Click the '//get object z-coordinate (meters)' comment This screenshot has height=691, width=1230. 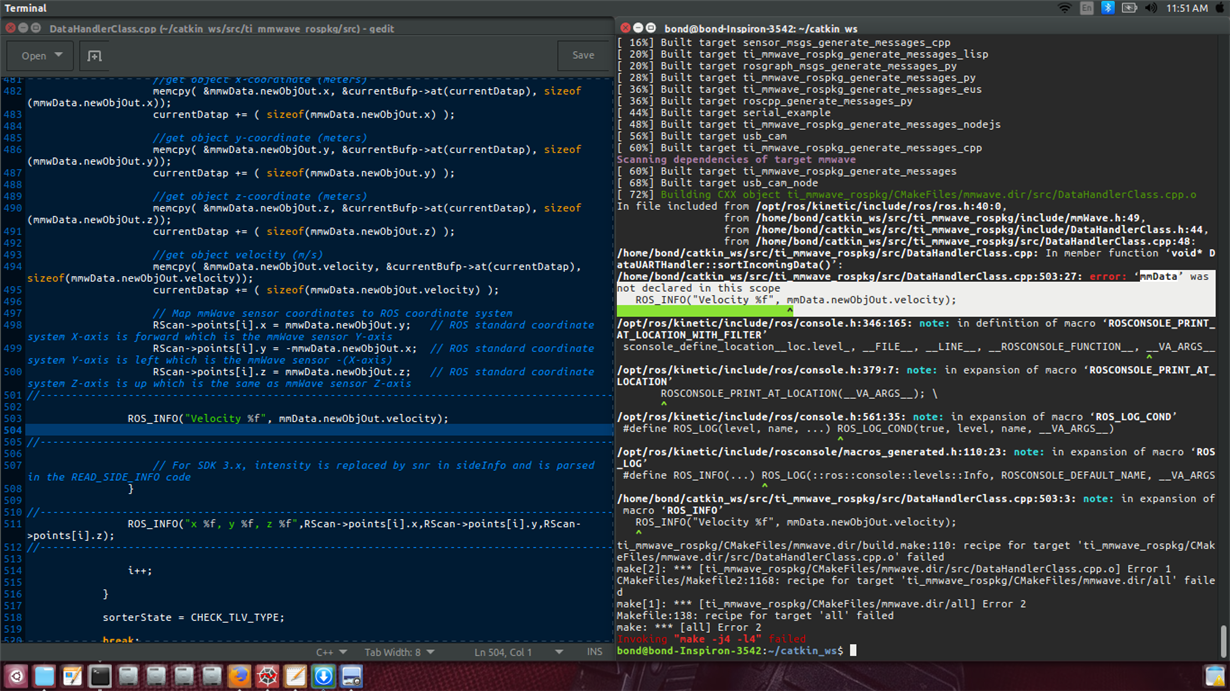point(260,197)
